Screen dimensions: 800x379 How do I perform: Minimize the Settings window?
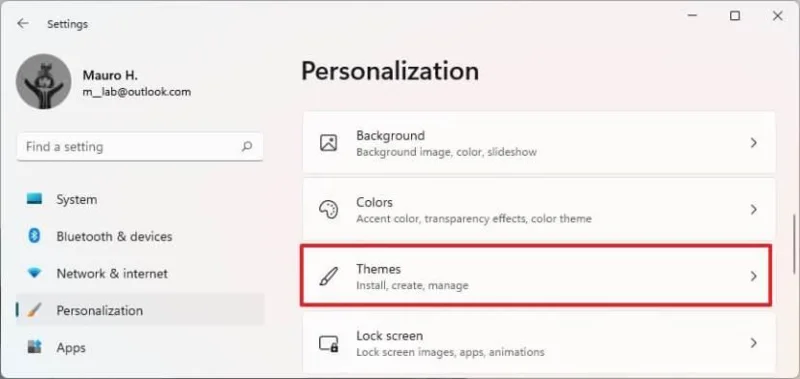point(692,16)
